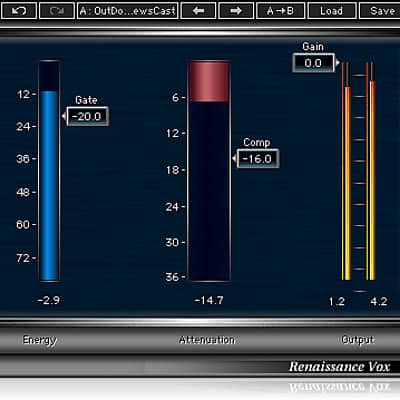
Task: Click the Attenuation readout -14.7
Action: click(209, 300)
